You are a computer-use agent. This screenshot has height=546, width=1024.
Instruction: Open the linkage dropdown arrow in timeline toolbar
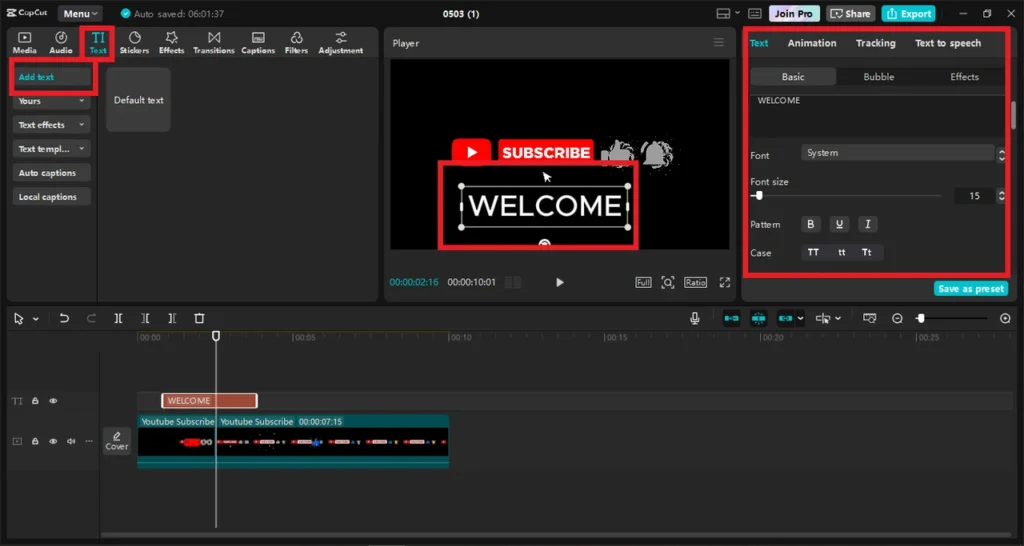[x=801, y=318]
